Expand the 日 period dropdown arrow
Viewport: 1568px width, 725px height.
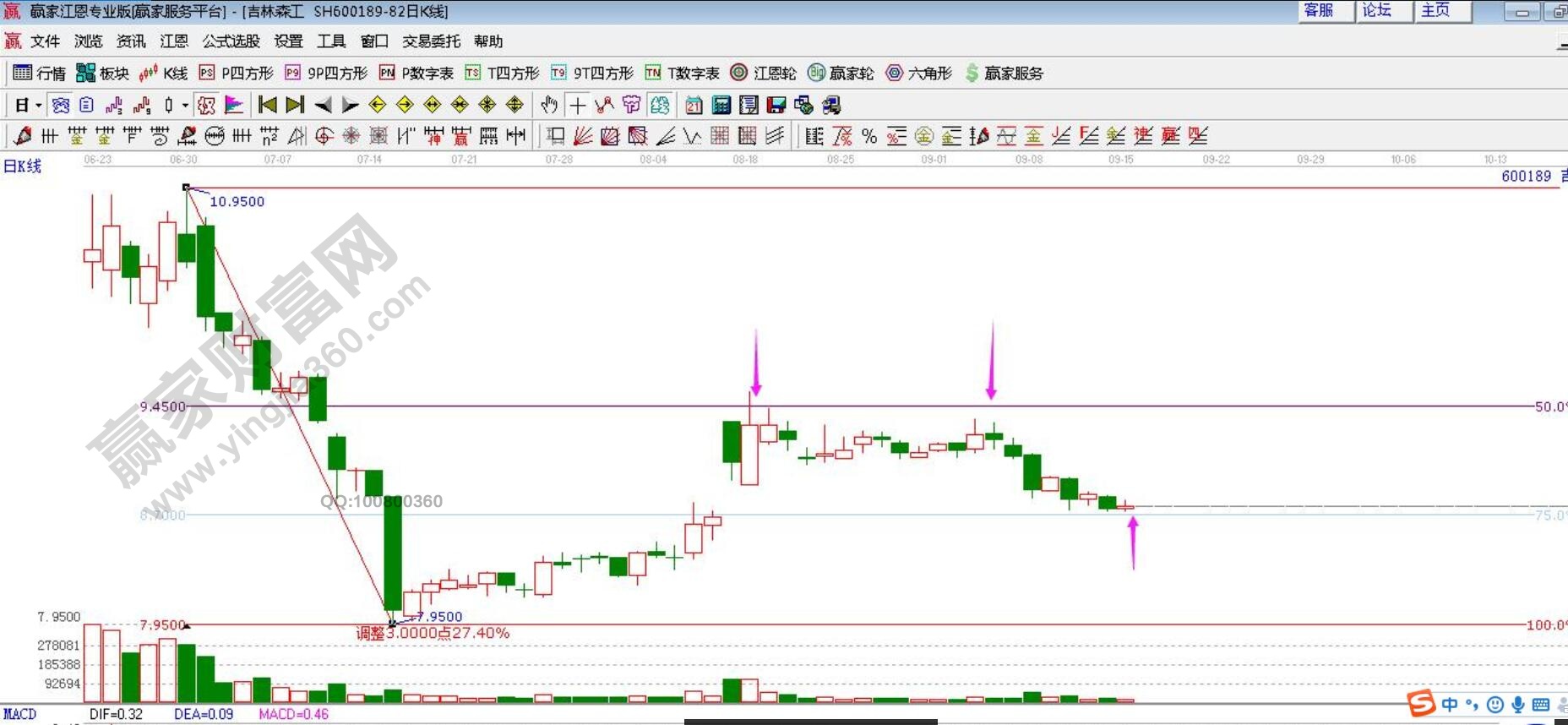point(38,106)
